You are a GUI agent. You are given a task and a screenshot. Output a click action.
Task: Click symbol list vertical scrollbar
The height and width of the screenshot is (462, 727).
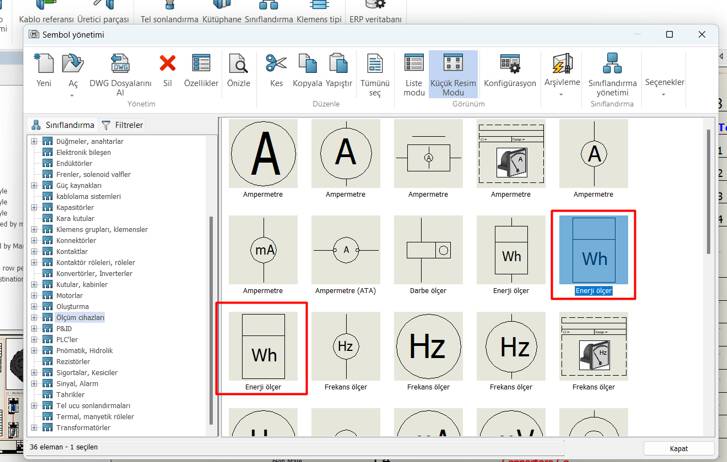[708, 191]
